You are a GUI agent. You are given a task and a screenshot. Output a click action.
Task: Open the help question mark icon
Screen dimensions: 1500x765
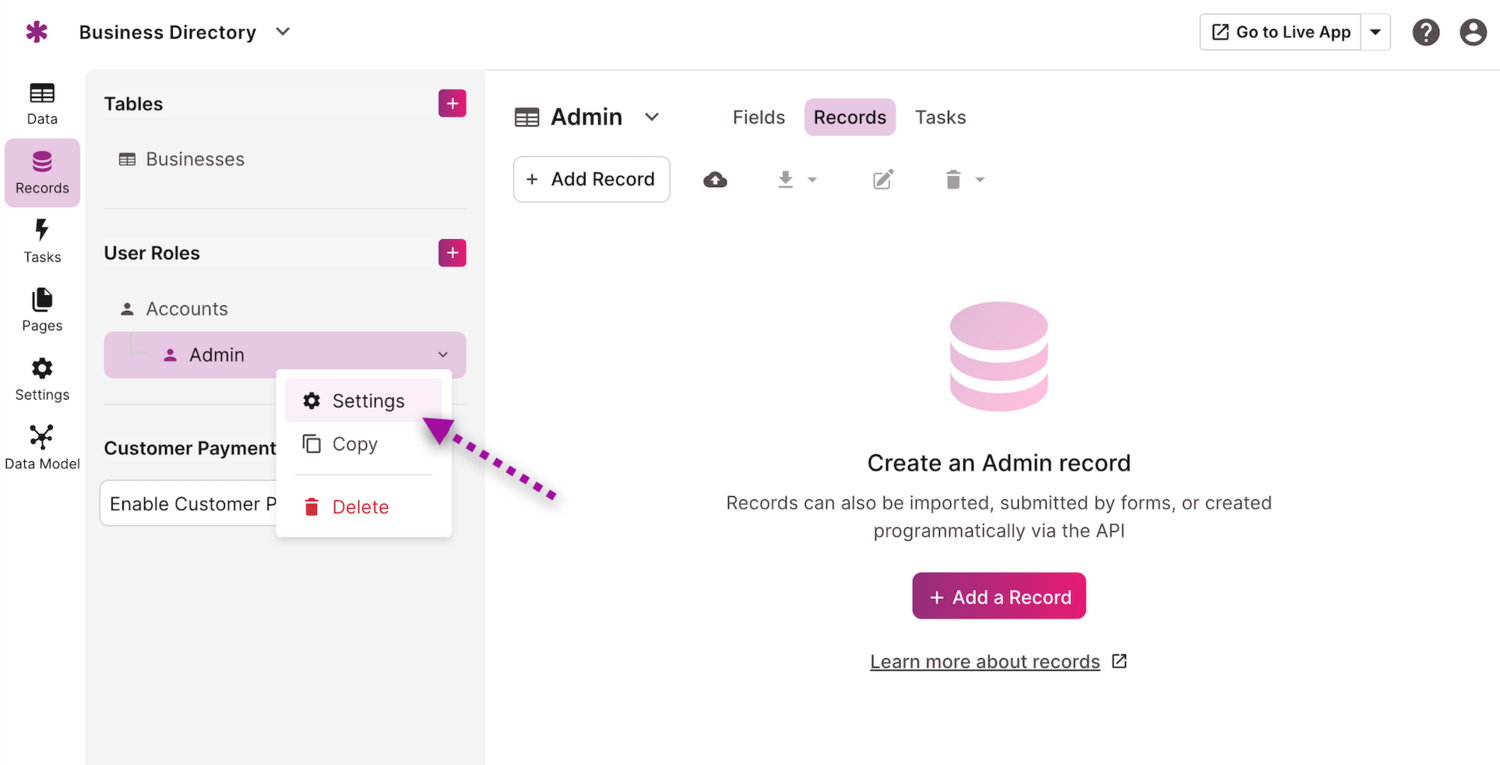pos(1425,32)
